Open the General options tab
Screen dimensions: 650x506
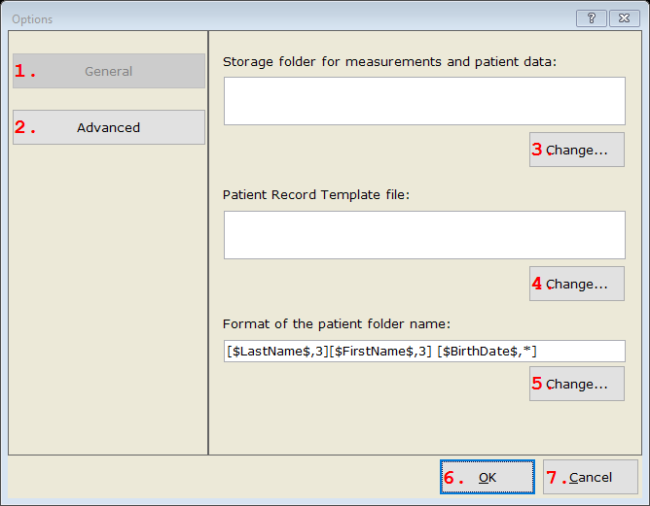coord(108,71)
